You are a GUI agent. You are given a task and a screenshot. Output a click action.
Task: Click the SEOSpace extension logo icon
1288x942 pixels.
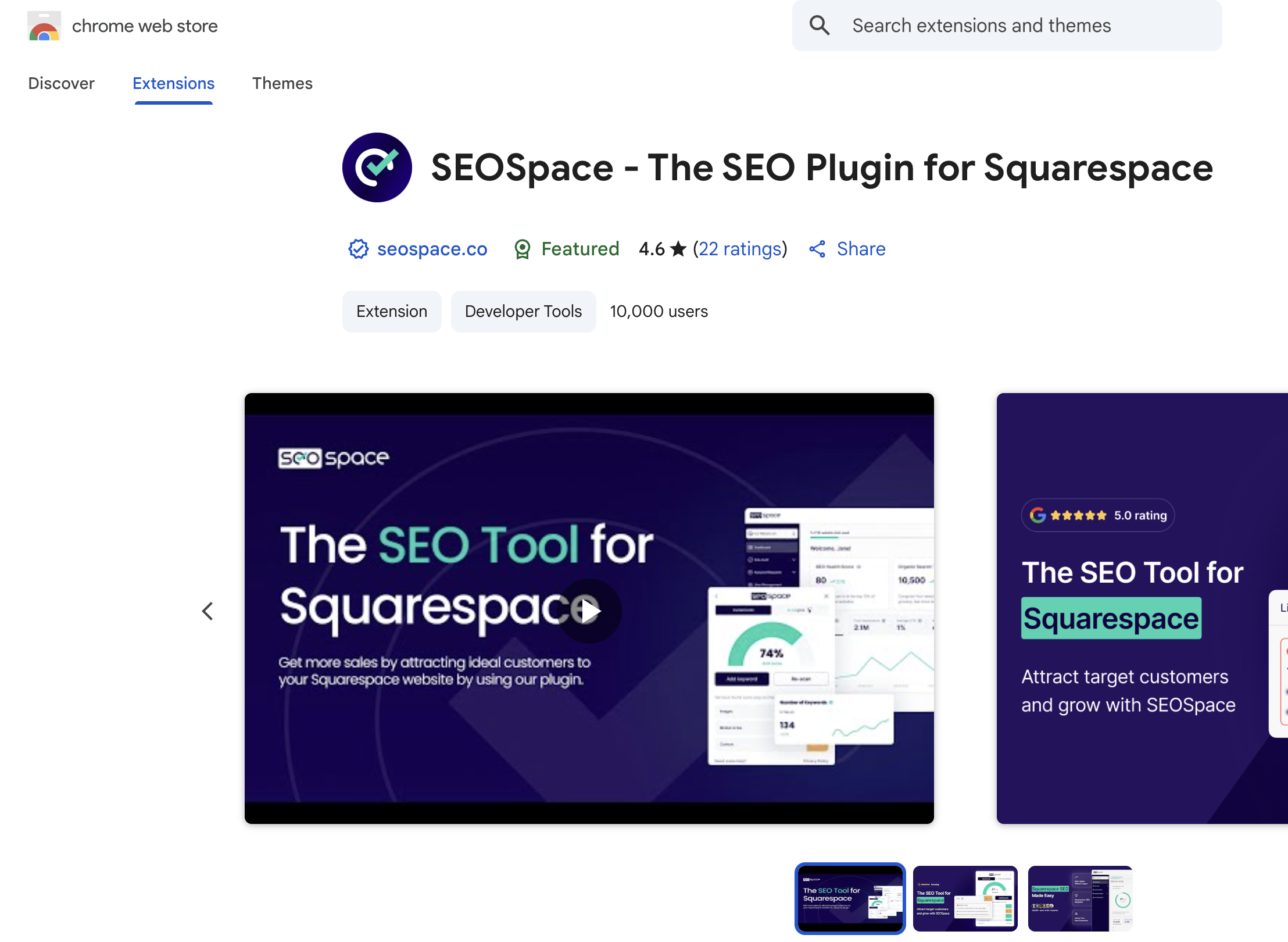pyautogui.click(x=377, y=167)
